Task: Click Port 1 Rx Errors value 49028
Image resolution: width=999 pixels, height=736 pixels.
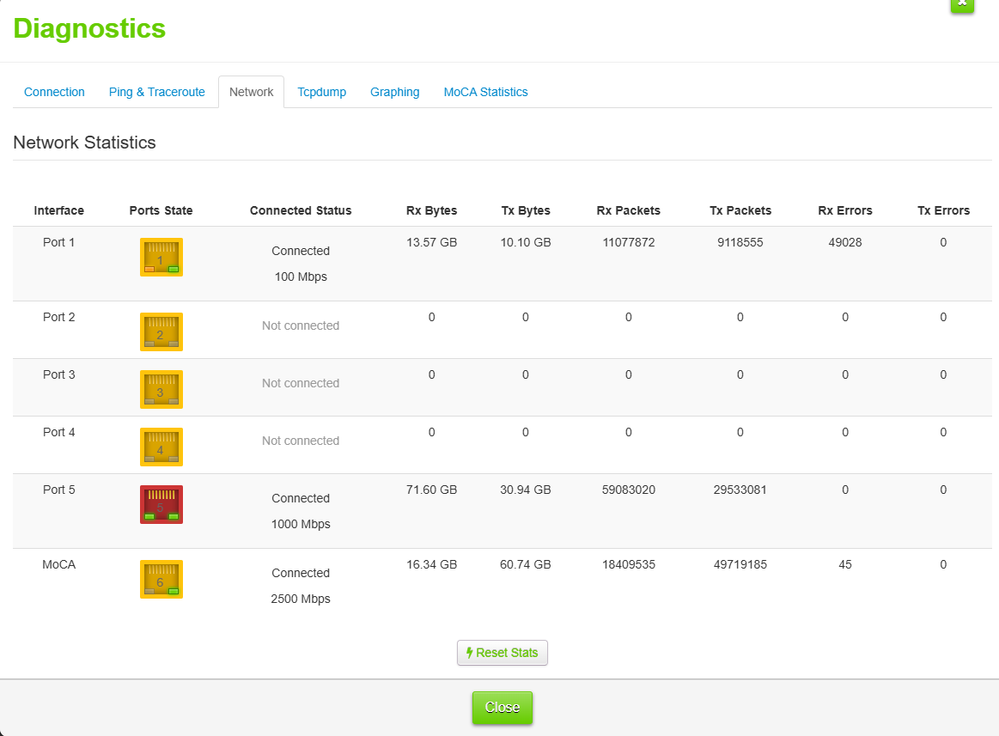Action: click(845, 243)
